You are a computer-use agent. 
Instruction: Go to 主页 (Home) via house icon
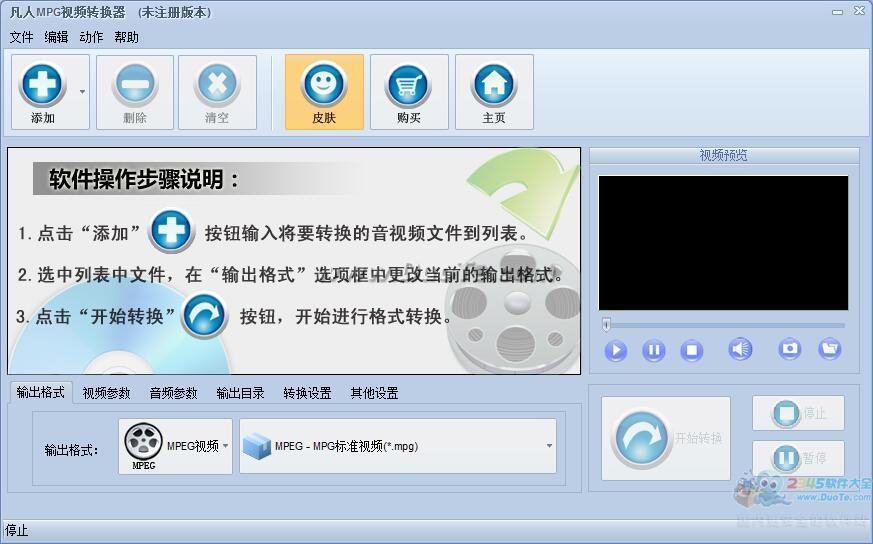click(x=494, y=92)
